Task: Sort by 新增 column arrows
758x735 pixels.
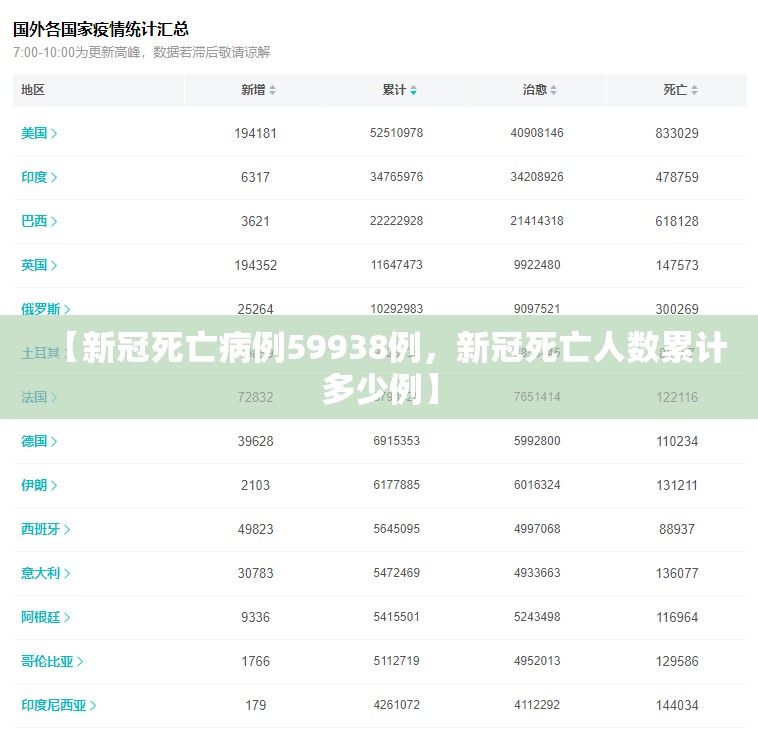Action: [x=273, y=90]
